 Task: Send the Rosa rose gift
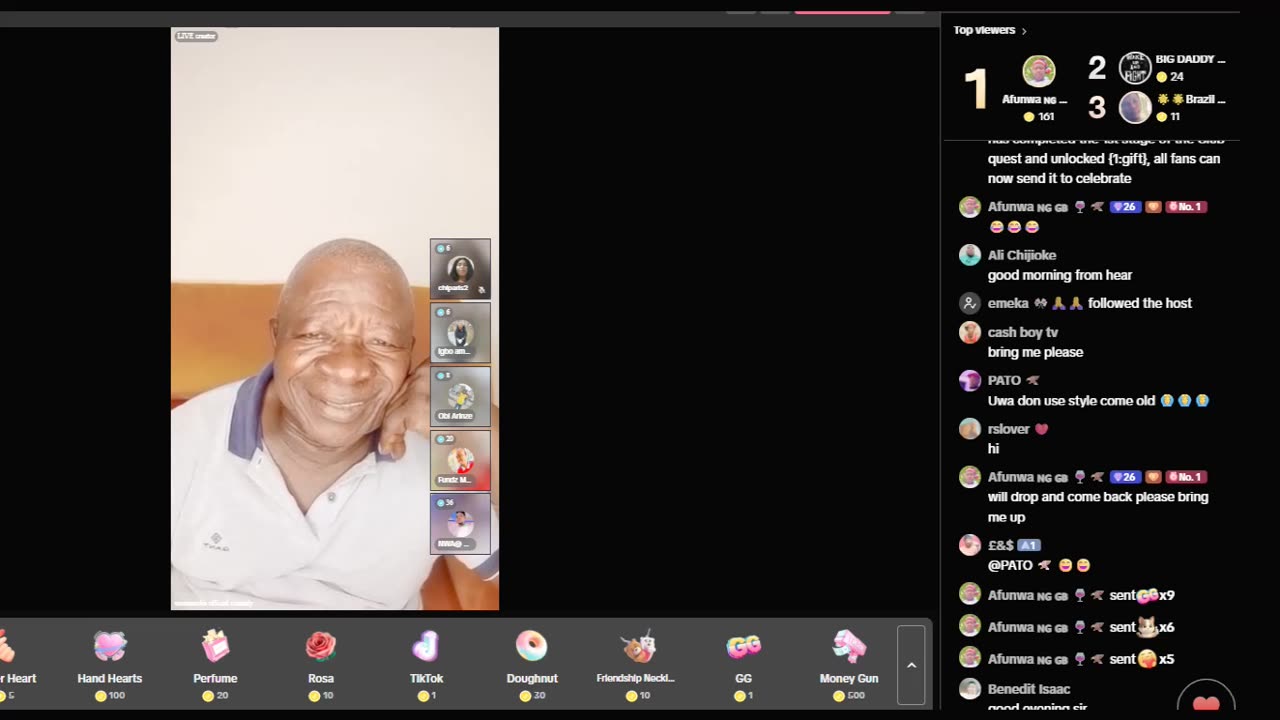pos(321,663)
